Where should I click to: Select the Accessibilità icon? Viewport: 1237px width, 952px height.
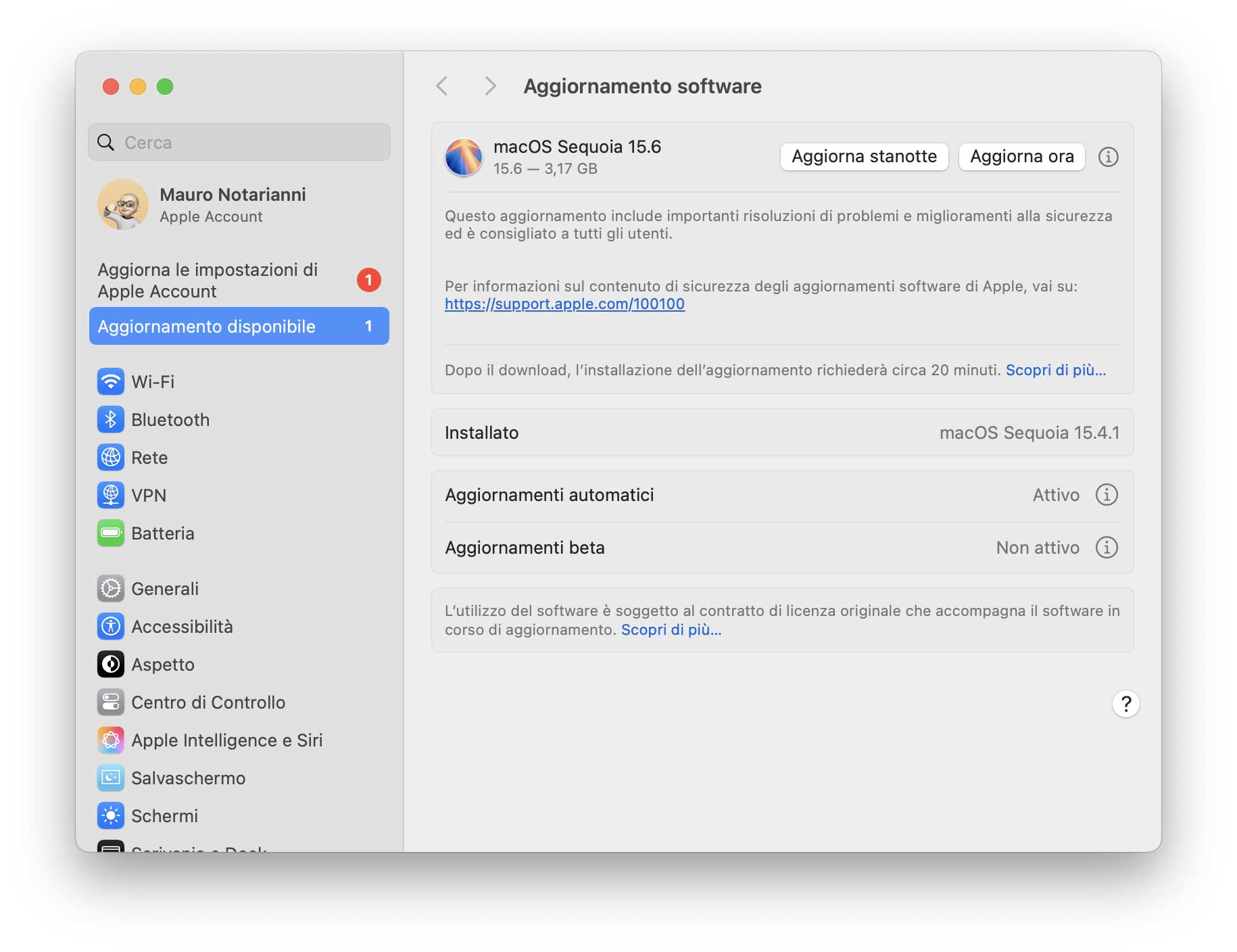111,627
